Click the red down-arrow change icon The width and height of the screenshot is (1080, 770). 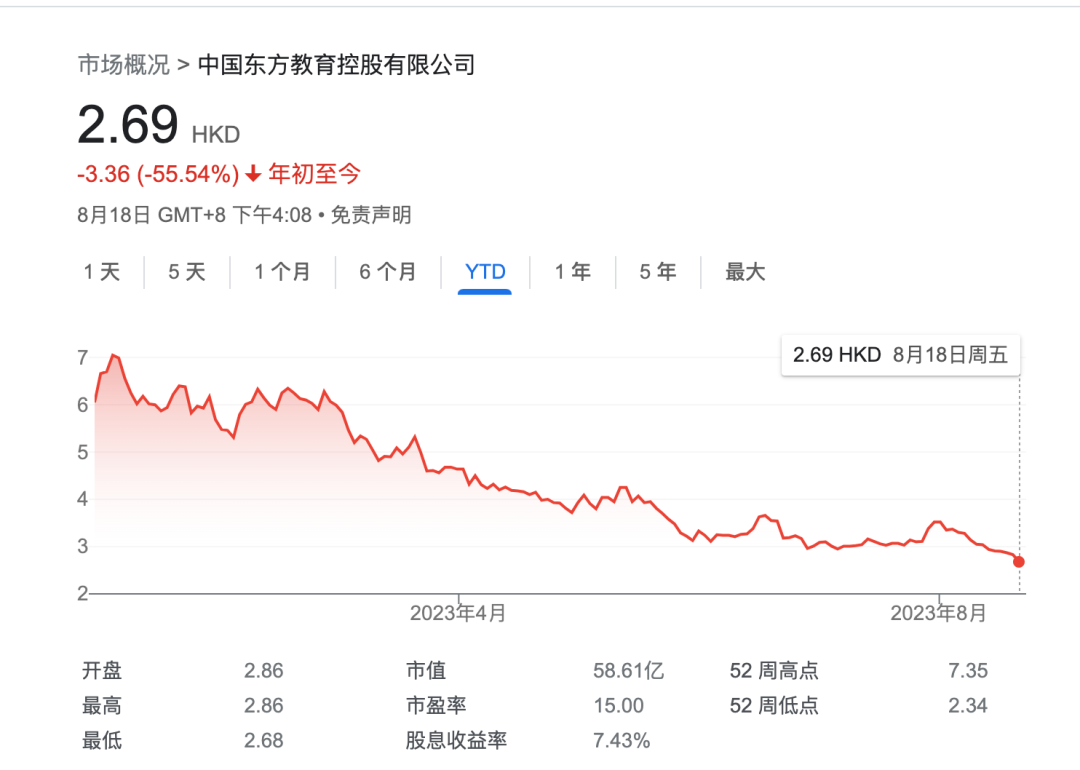253,174
